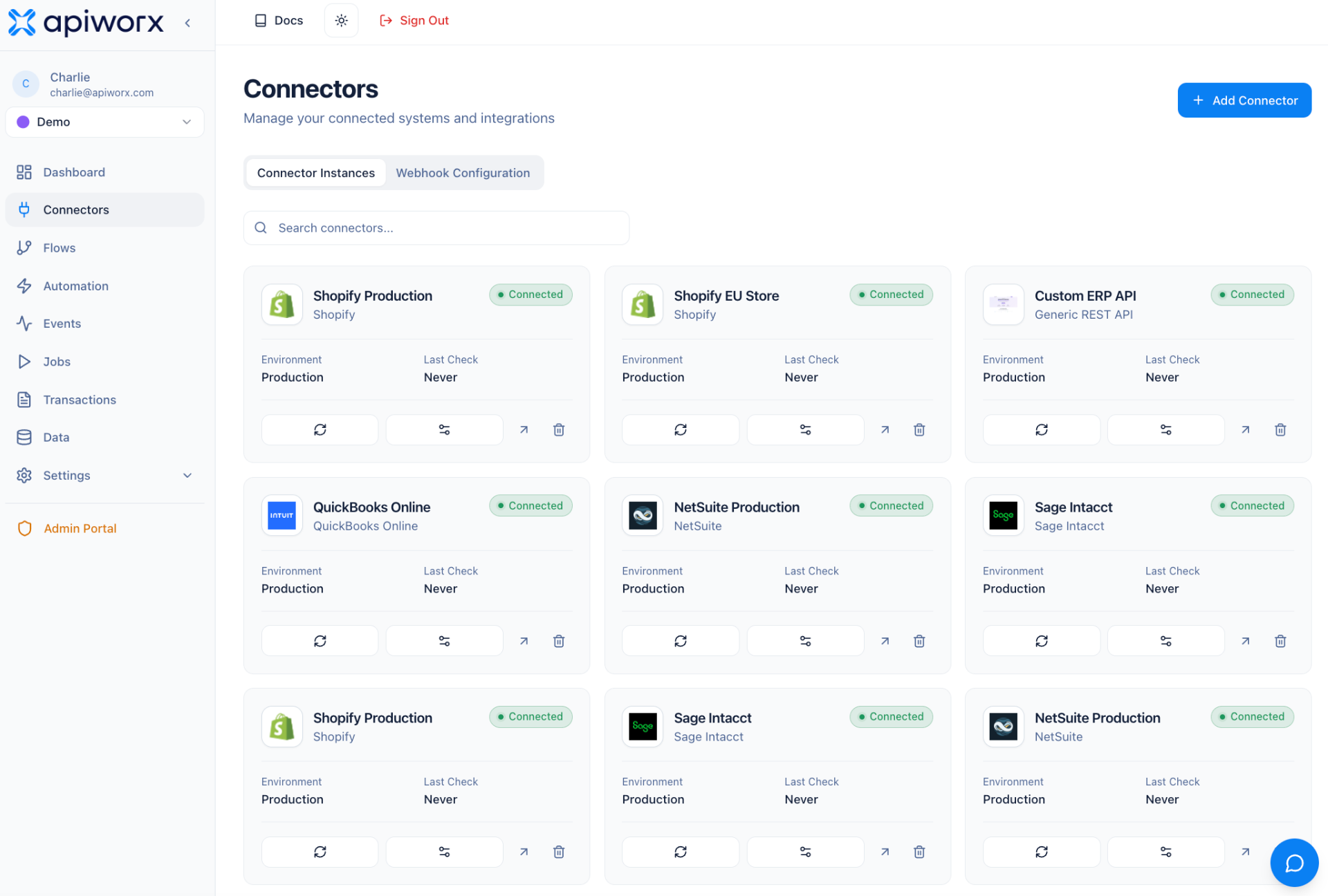Open NetSuite Production connector in new view
1328x896 pixels.
[x=885, y=642]
